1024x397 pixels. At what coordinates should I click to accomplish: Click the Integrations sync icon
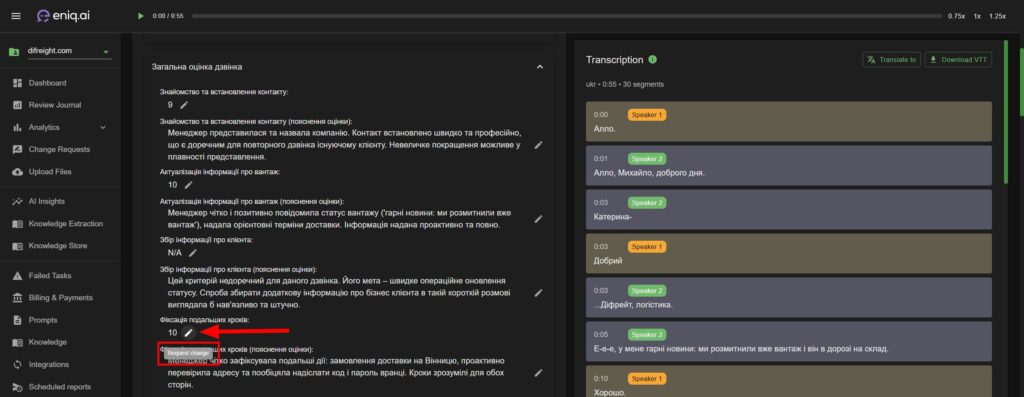tap(18, 364)
